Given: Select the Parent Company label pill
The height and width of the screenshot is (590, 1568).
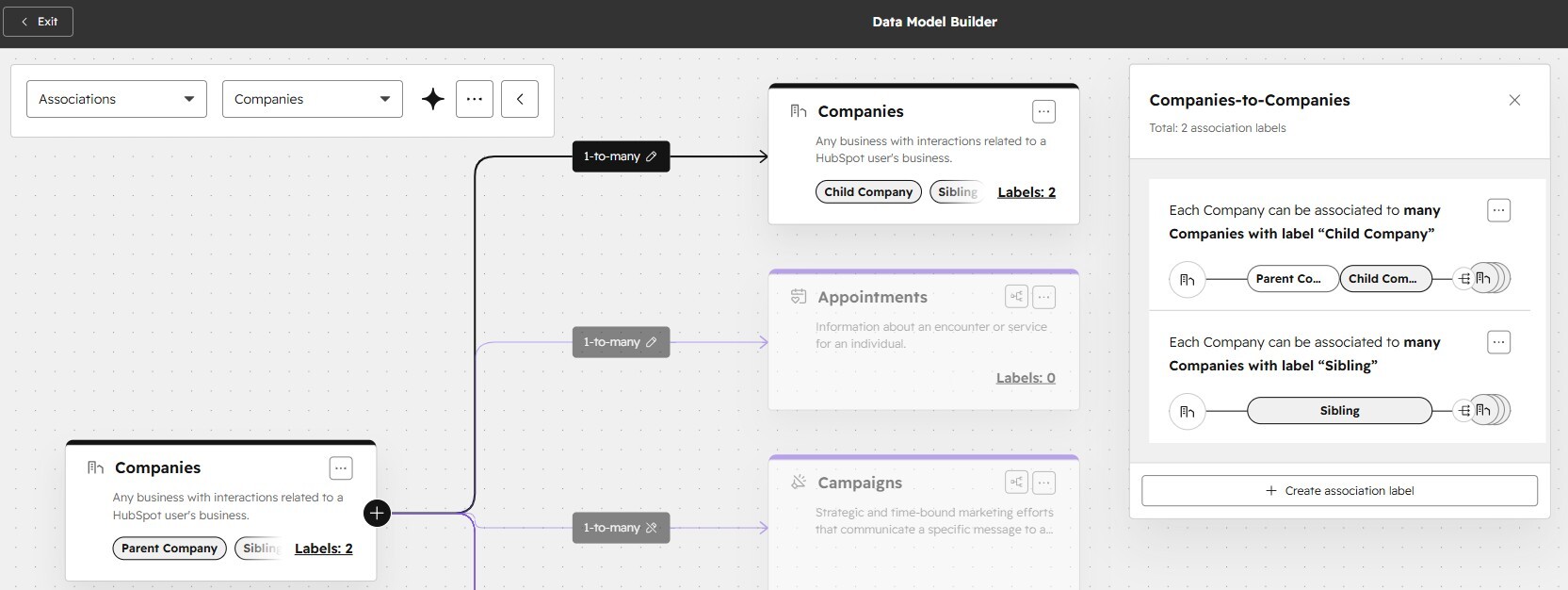Looking at the screenshot, I should [x=170, y=548].
